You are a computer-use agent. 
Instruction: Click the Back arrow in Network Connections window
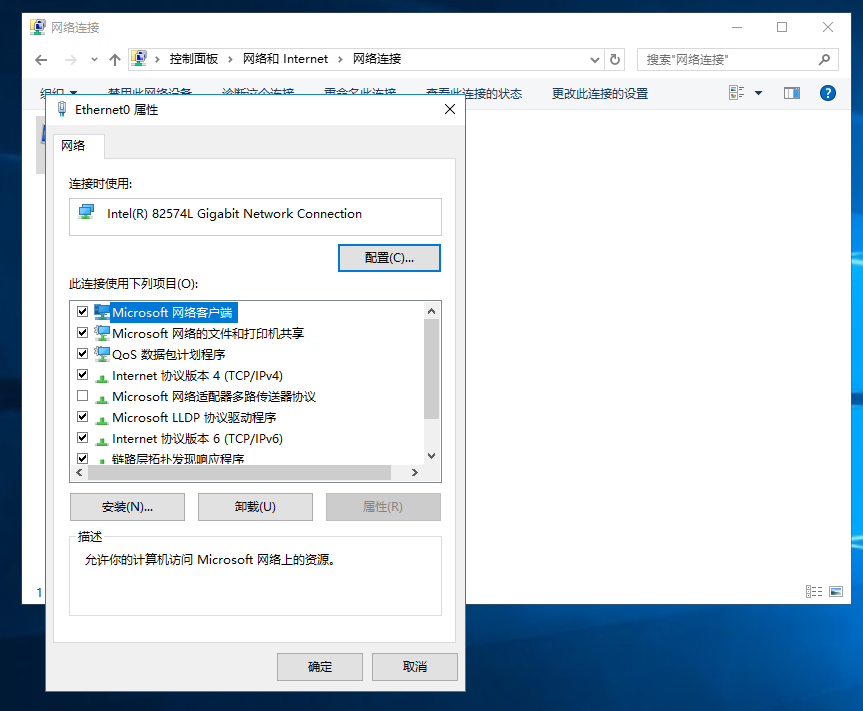click(41, 60)
